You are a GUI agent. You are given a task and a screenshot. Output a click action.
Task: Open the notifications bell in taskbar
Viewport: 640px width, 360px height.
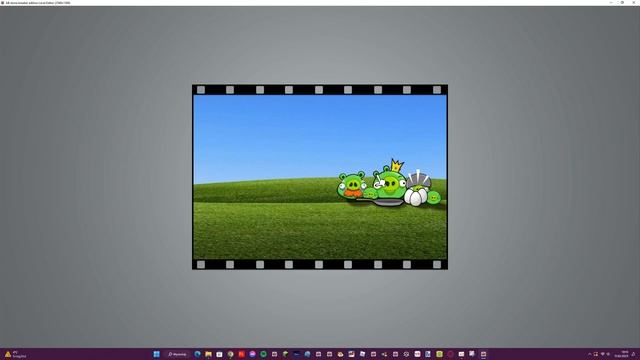coord(633,354)
